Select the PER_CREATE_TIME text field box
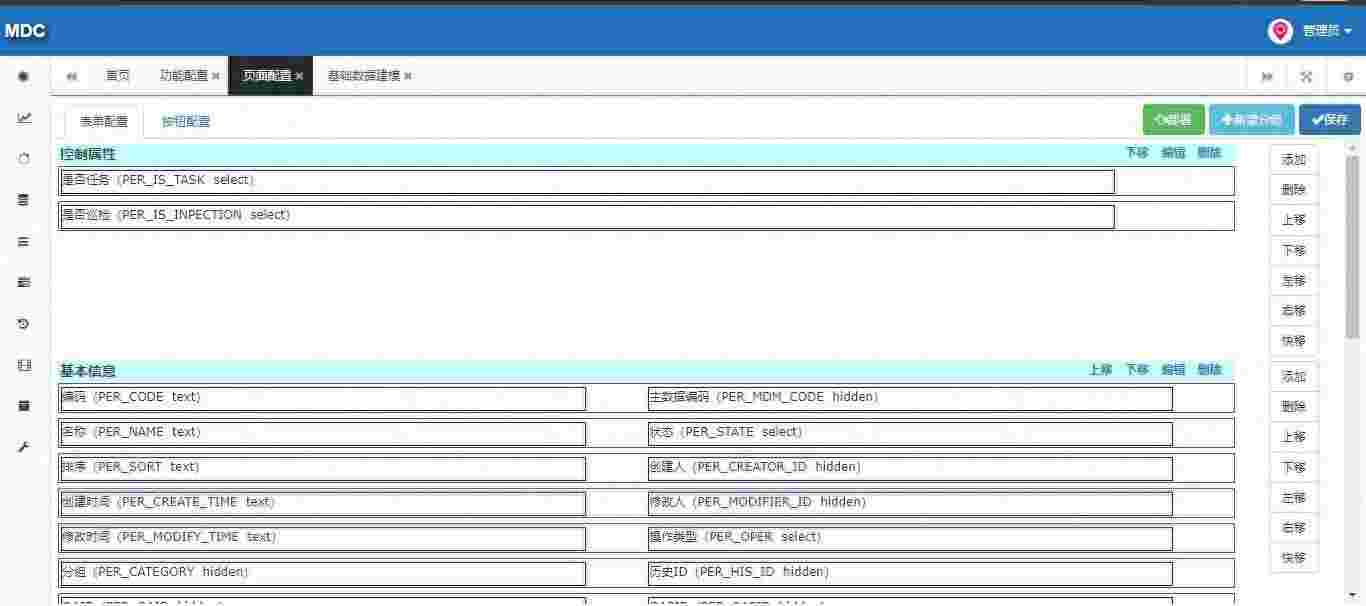 click(x=323, y=503)
